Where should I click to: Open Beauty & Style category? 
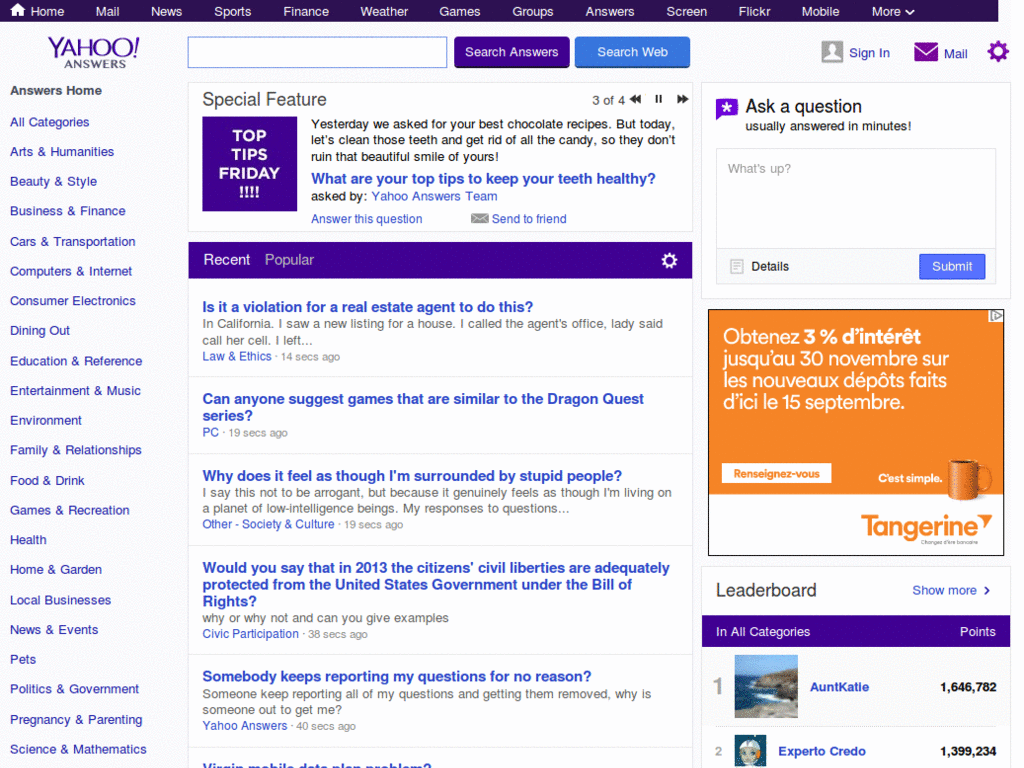click(54, 182)
